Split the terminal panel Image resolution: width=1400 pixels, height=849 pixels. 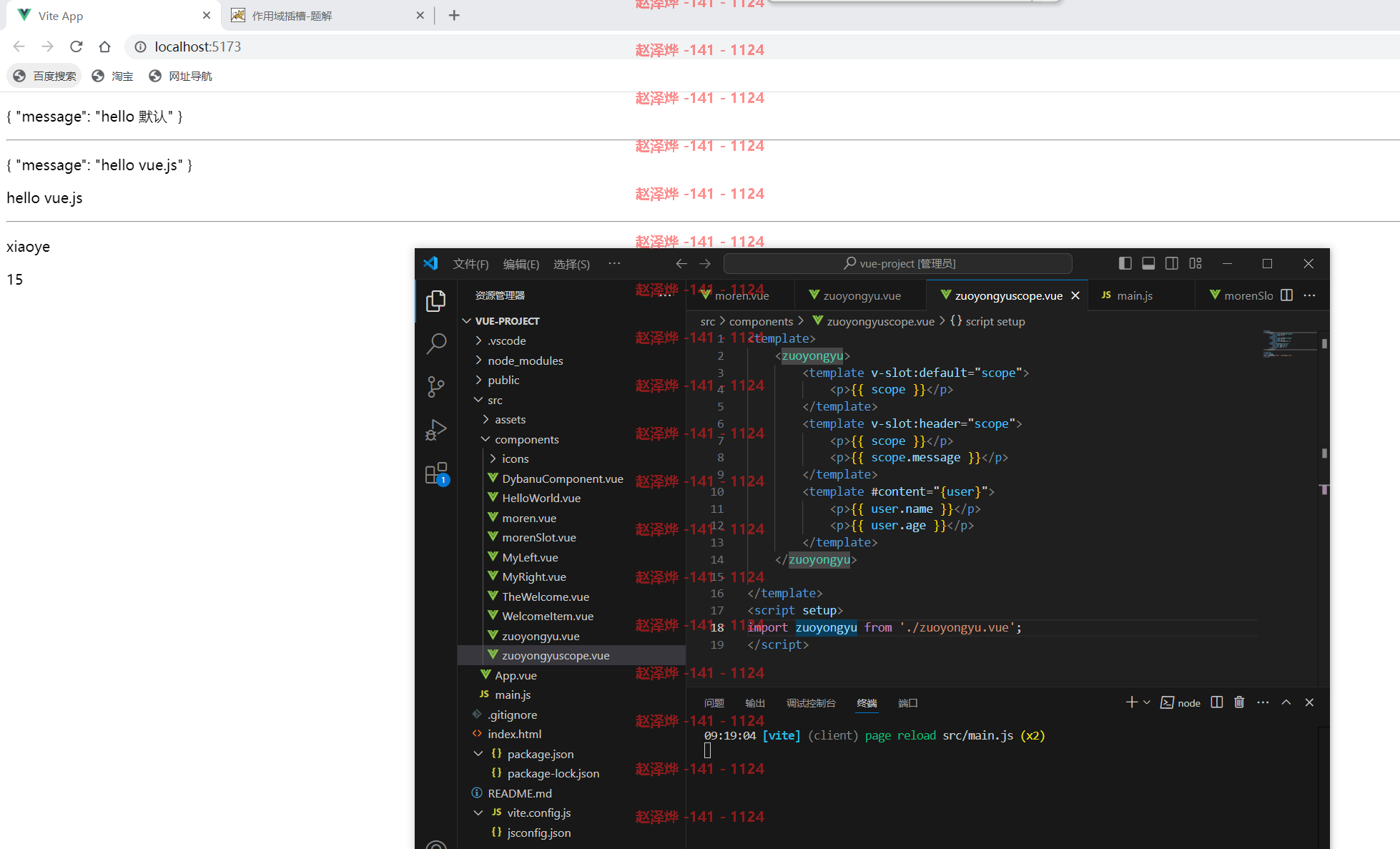point(1217,702)
